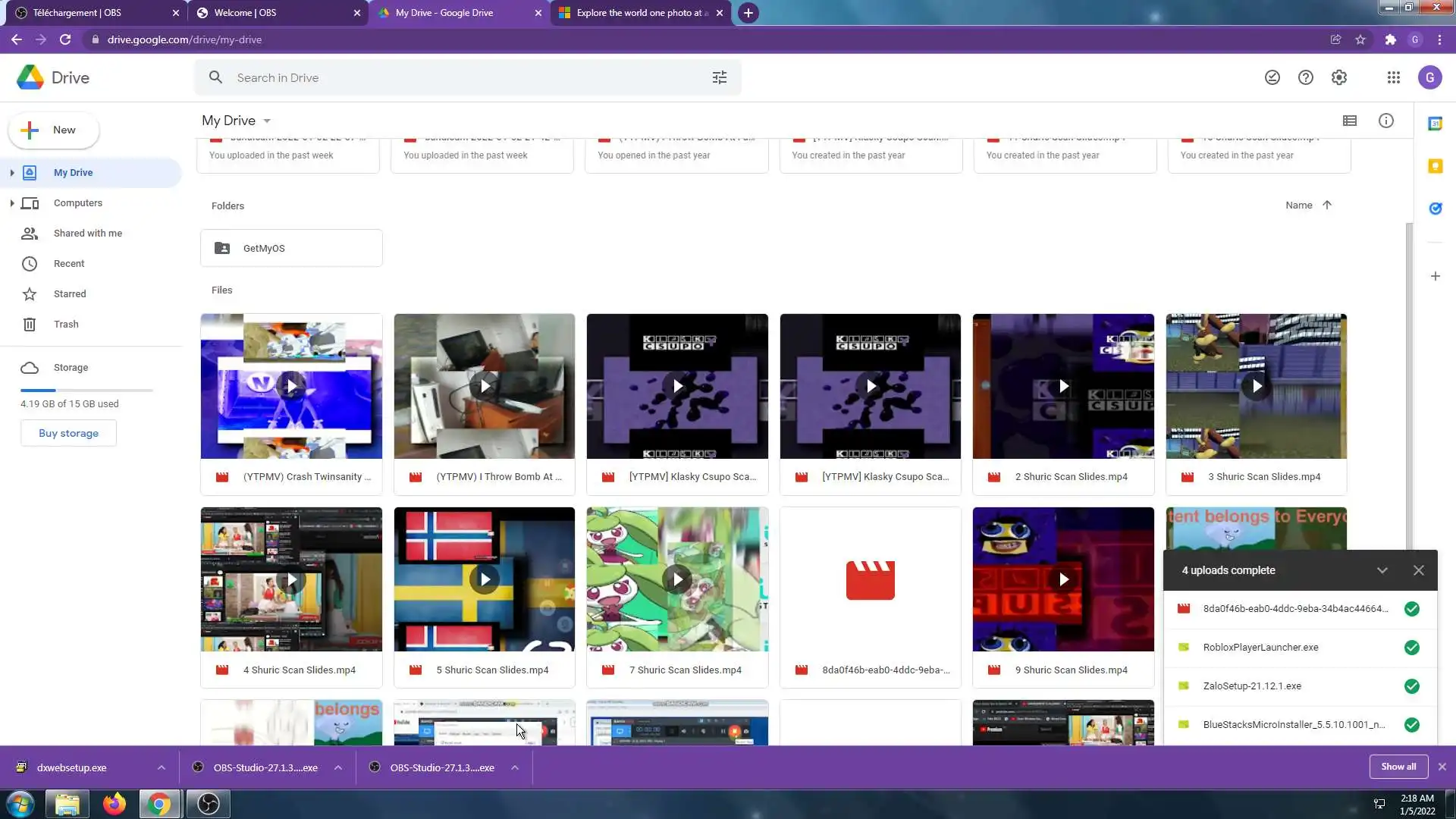The width and height of the screenshot is (1456, 819).
Task: Reverse the Name sort direction arrow
Action: [x=1326, y=205]
